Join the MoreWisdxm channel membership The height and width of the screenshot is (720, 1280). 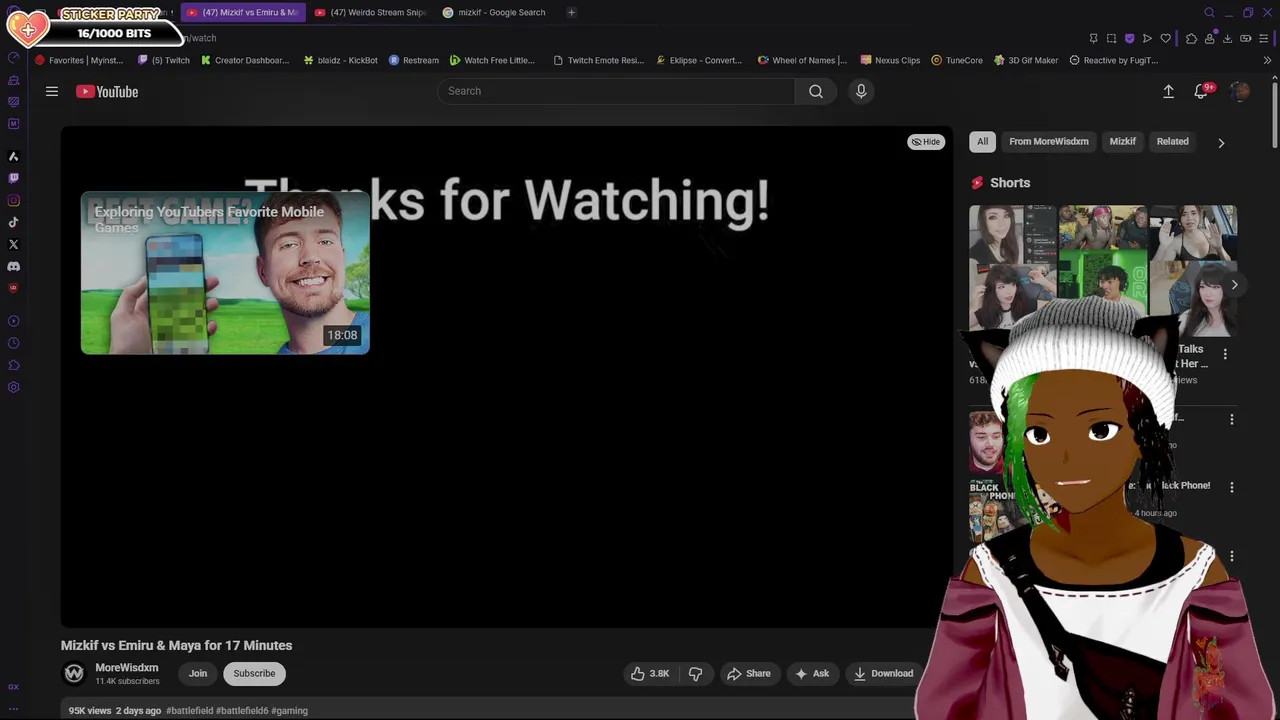pyautogui.click(x=198, y=673)
